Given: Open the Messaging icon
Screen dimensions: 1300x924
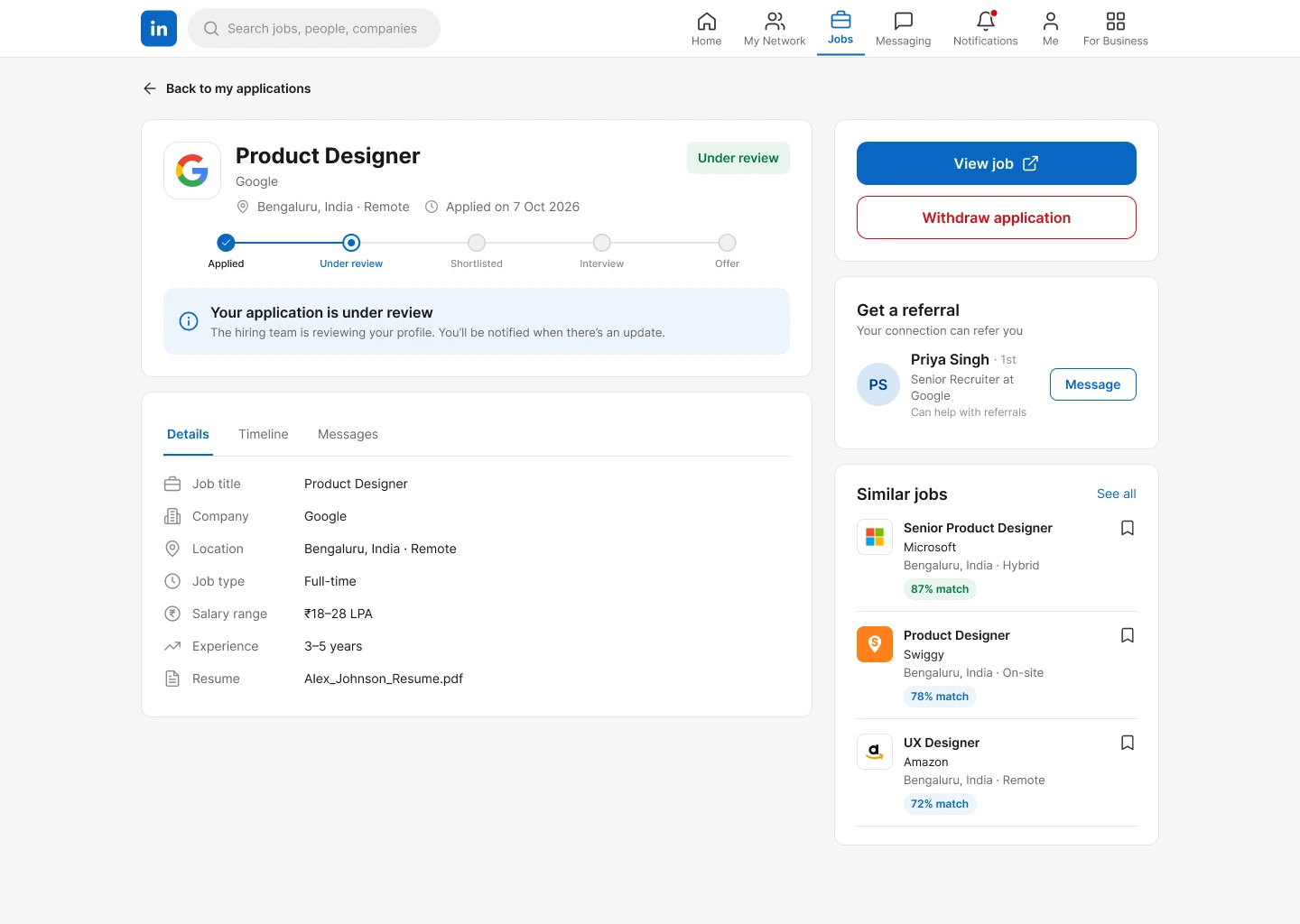Looking at the screenshot, I should point(903,29).
